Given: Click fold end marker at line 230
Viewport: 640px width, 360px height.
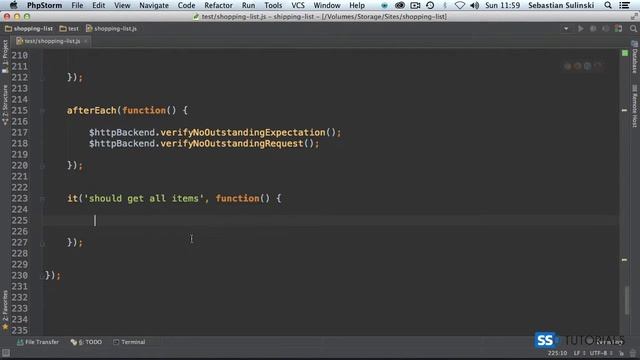Looking at the screenshot, I should coord(42,276).
